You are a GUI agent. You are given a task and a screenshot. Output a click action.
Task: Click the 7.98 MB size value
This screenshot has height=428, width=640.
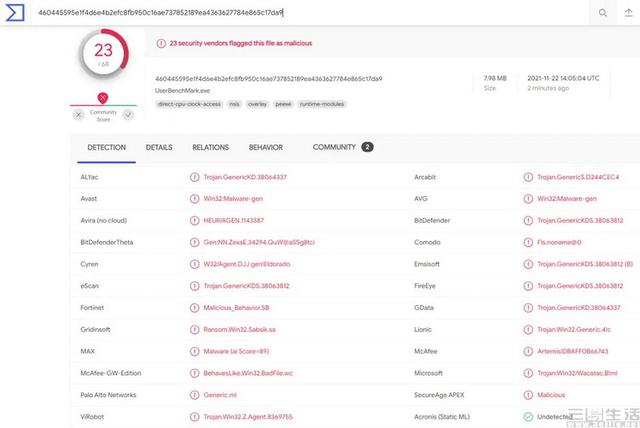[x=495, y=78]
